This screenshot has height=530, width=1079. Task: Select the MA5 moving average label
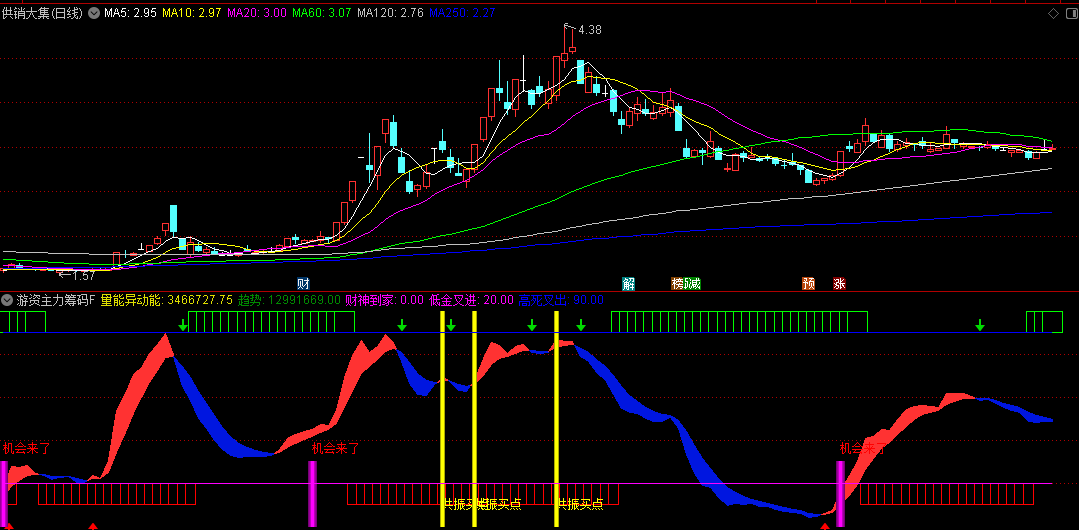click(x=129, y=14)
